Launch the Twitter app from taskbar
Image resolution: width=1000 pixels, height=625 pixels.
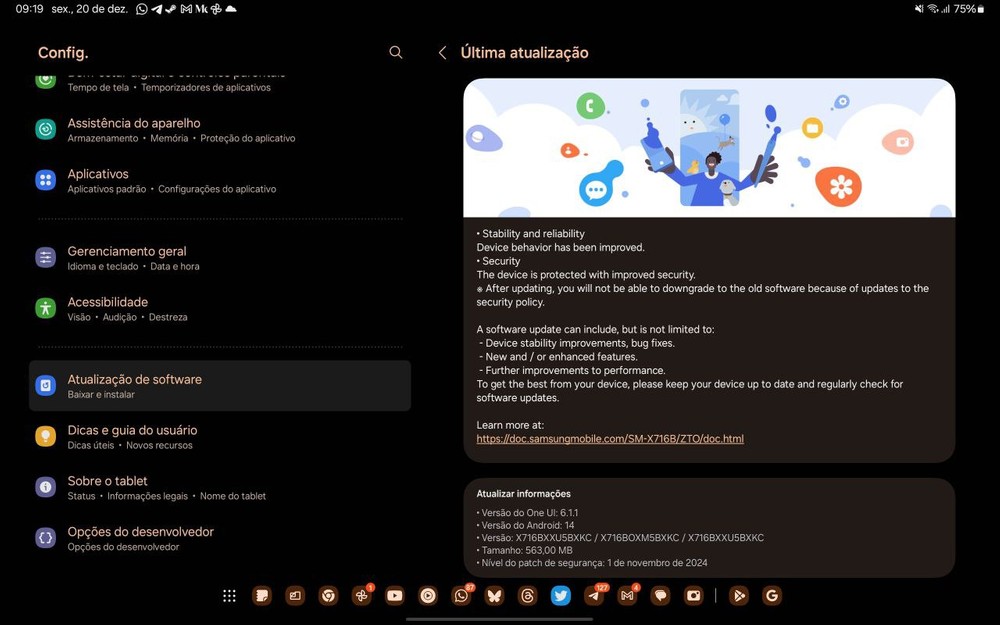coord(561,596)
